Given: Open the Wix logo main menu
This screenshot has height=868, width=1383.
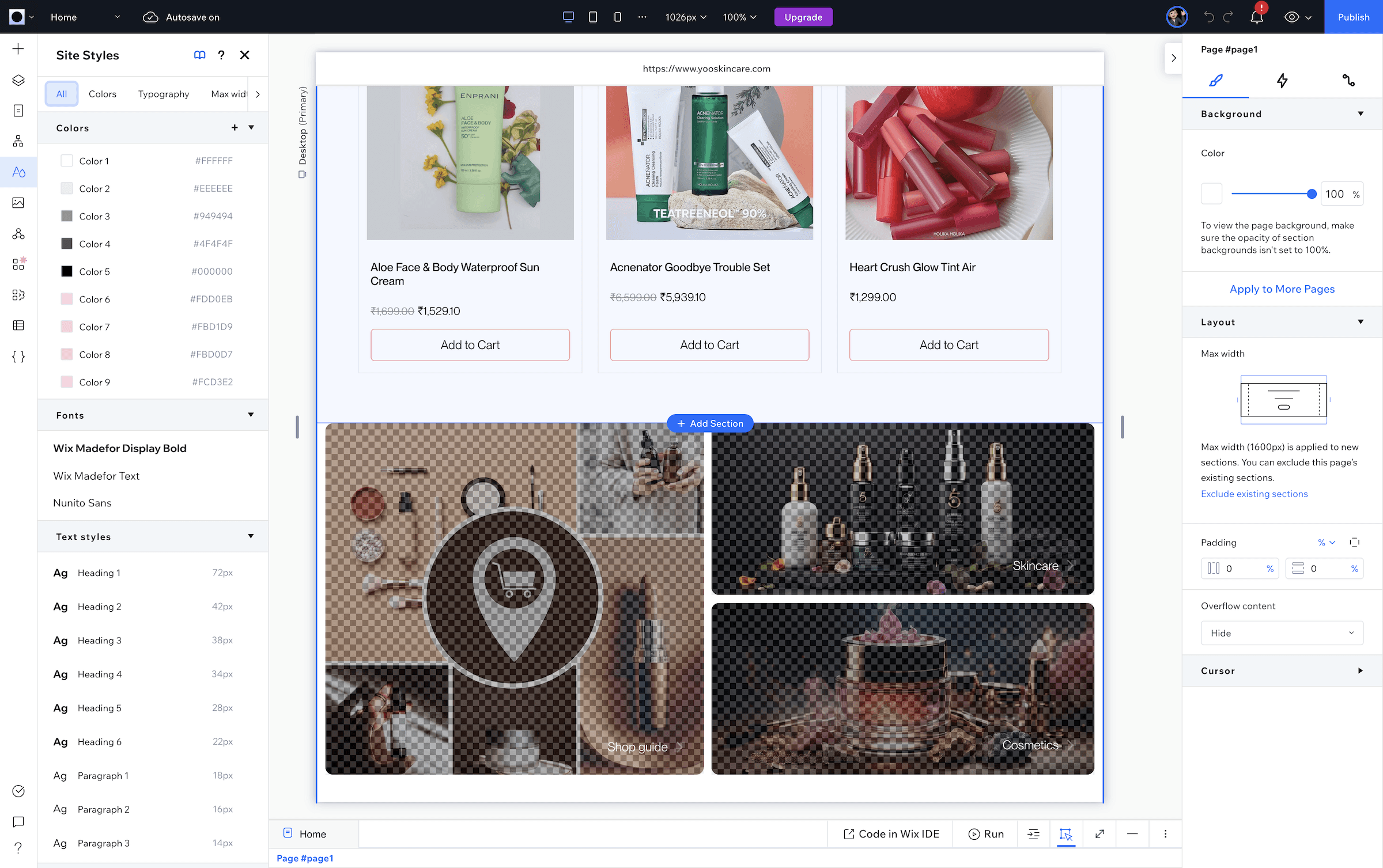Looking at the screenshot, I should click(x=22, y=17).
